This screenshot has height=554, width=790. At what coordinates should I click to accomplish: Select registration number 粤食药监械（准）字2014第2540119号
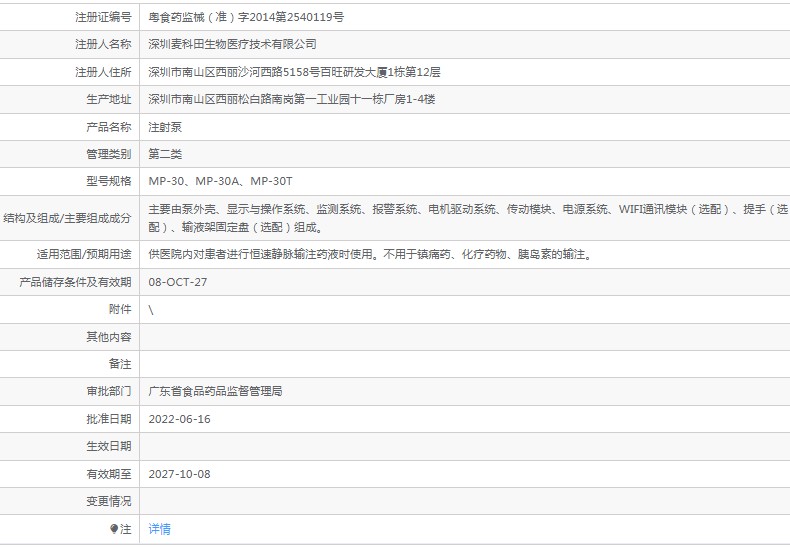pos(246,17)
